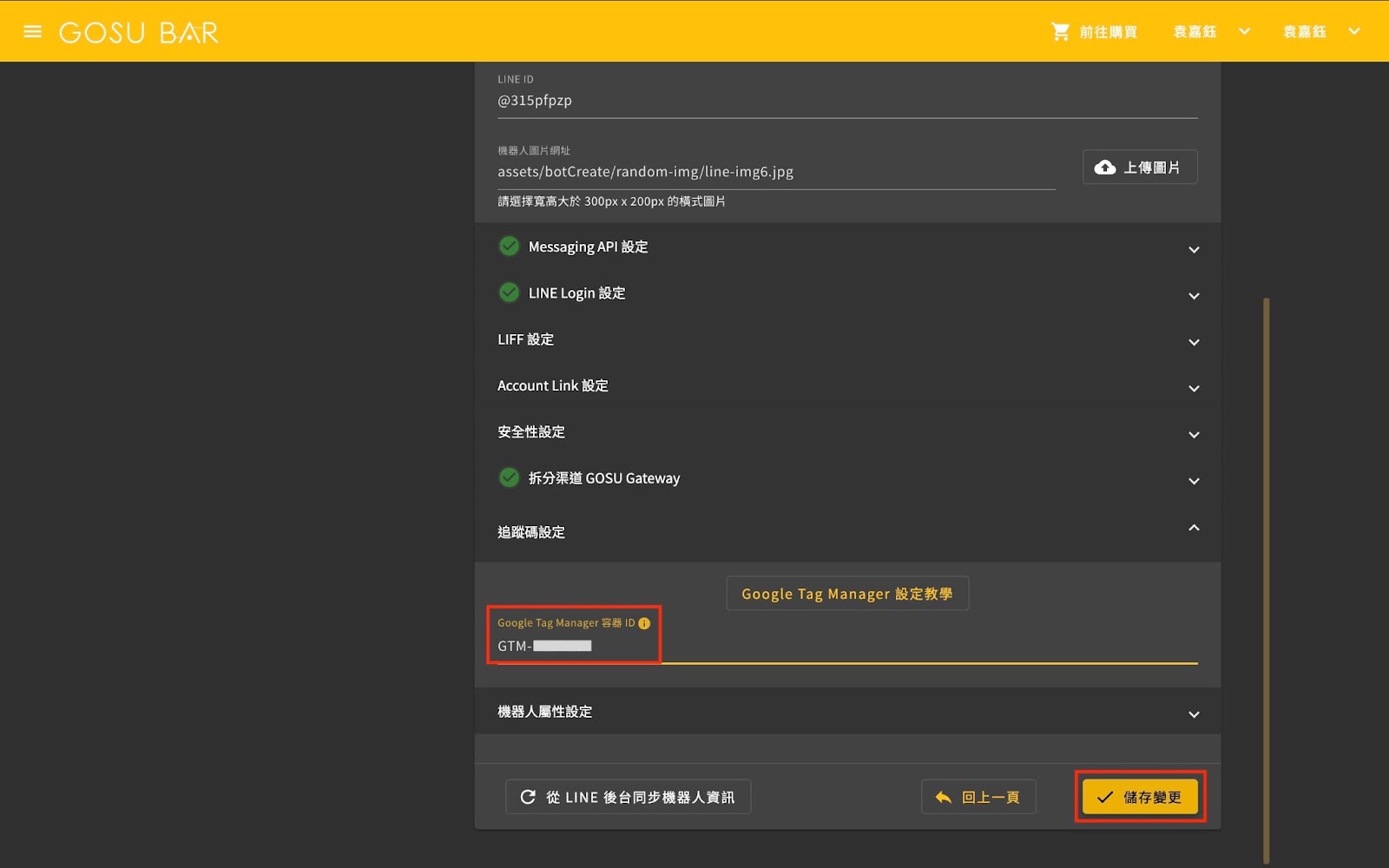Click the 機器人圖片網址 input field

point(776,172)
